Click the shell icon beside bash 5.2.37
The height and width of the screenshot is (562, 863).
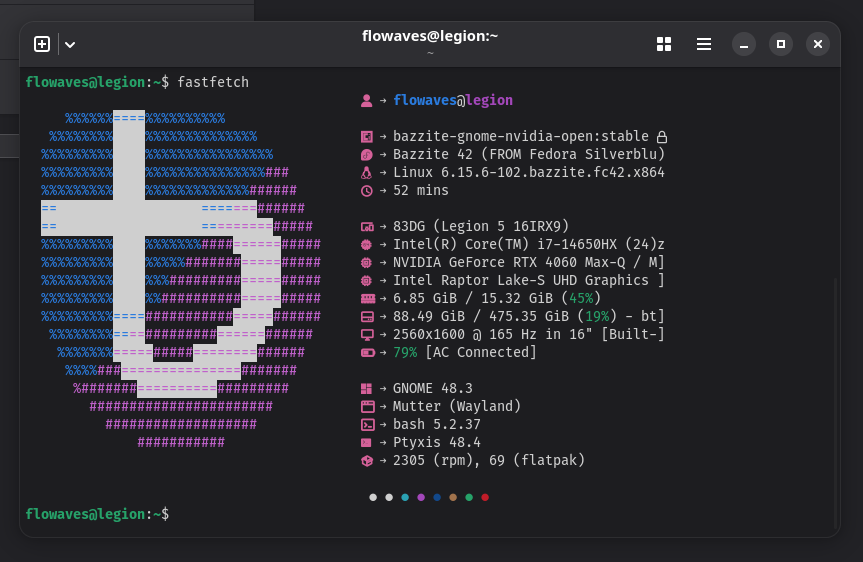(x=367, y=424)
